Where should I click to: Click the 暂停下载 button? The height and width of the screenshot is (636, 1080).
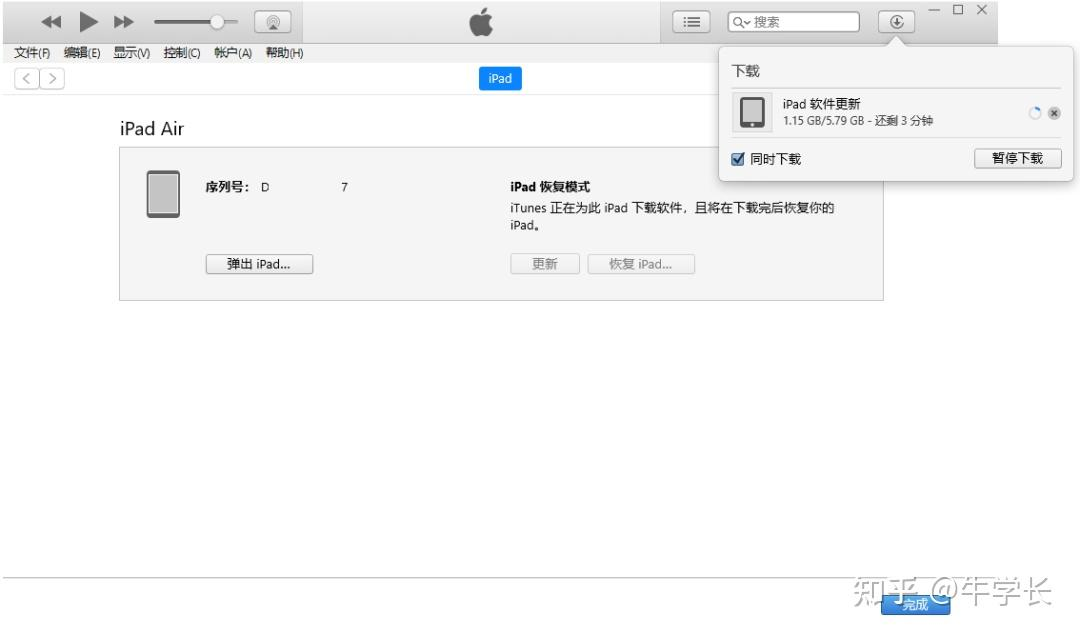(x=1017, y=158)
